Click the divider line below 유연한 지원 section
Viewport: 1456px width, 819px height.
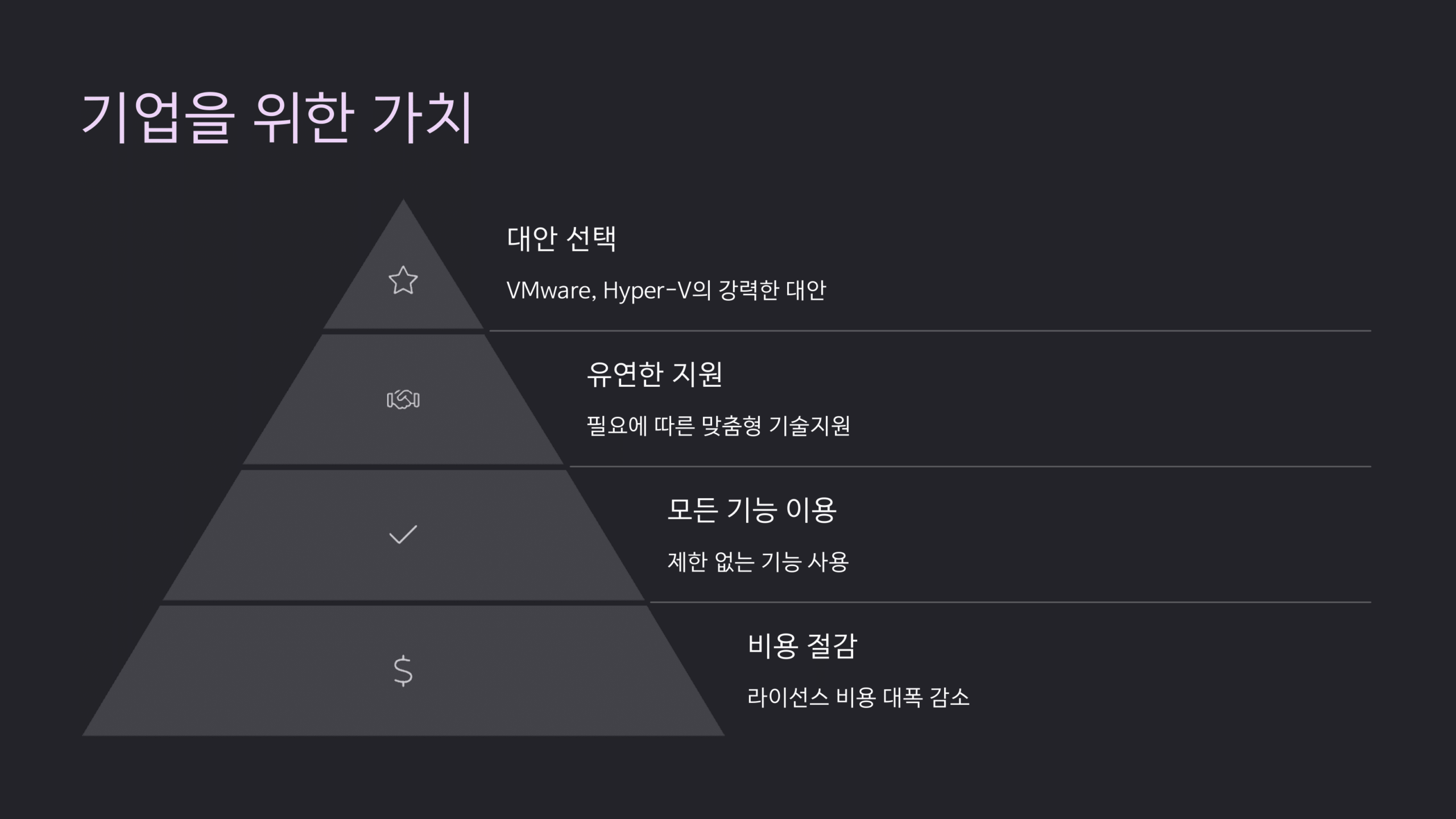click(x=970, y=466)
